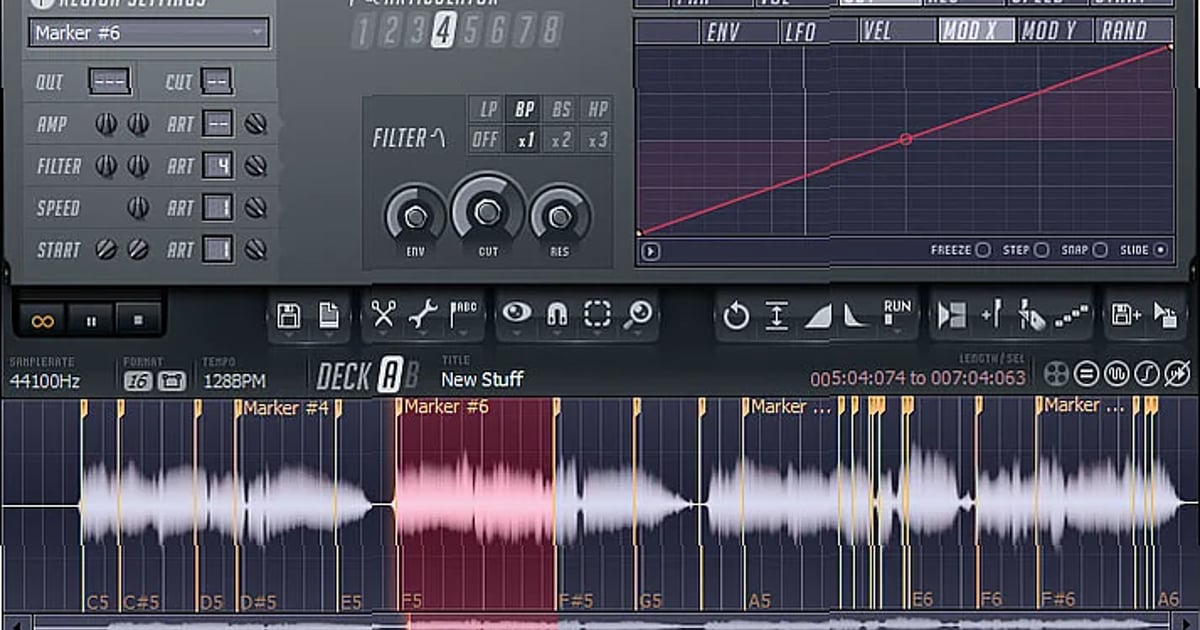Click the Marker #4 label in the waveform
1200x630 pixels.
285,408
